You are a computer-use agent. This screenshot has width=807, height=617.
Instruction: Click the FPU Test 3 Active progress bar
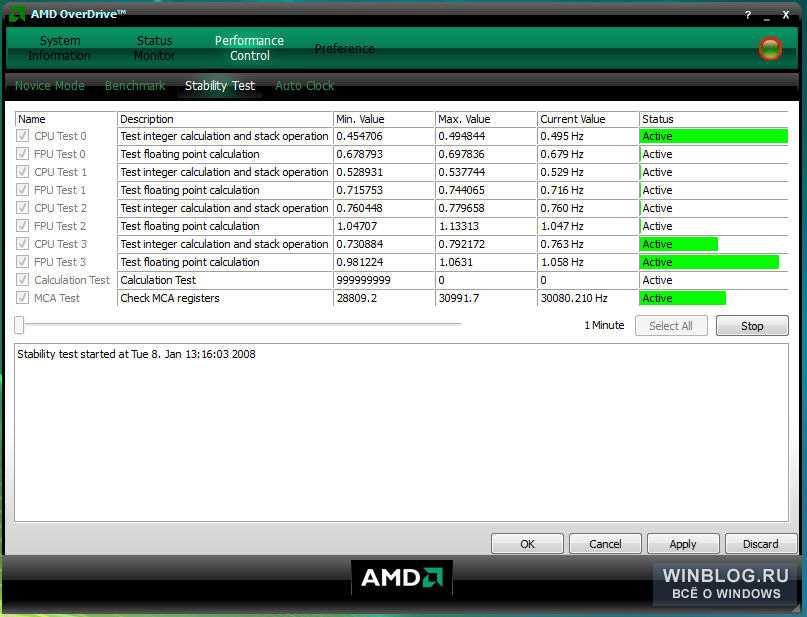pyautogui.click(x=709, y=262)
